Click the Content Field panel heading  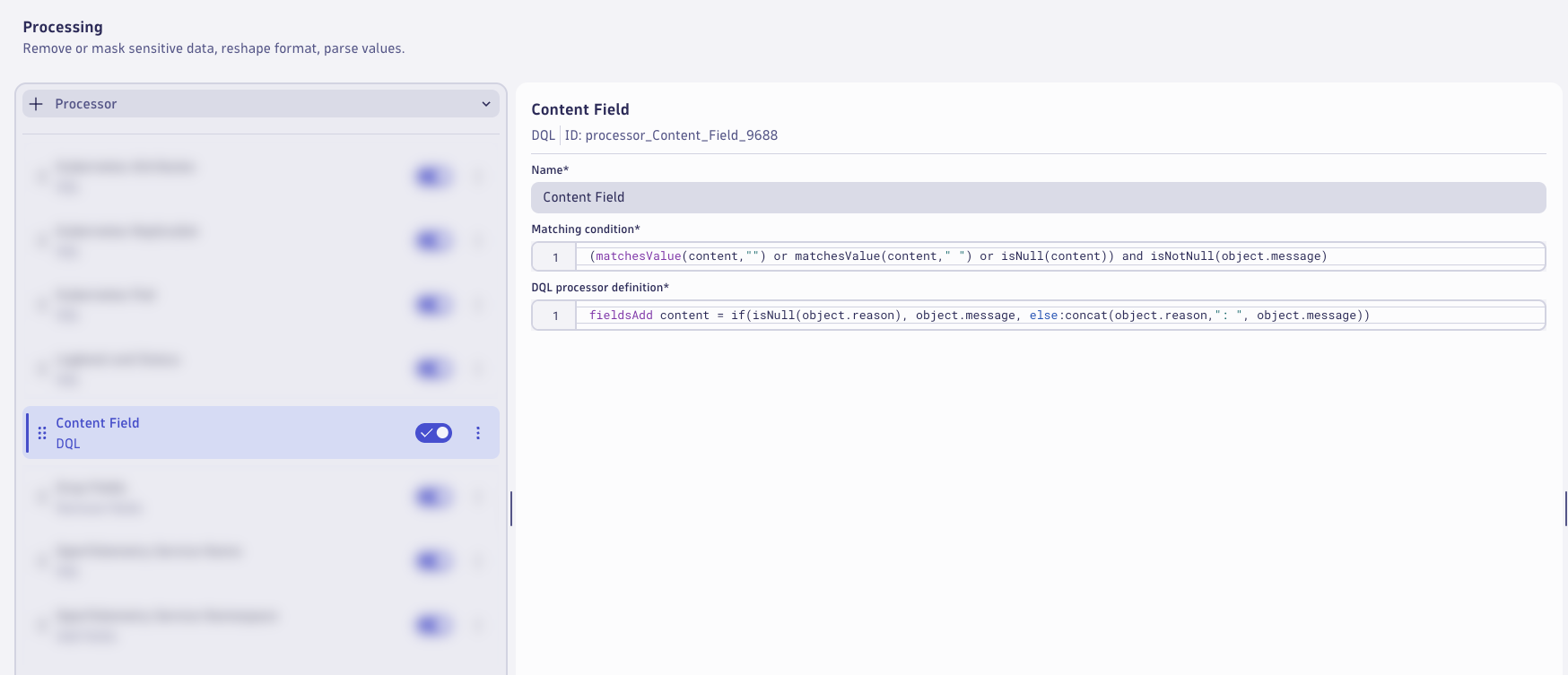(580, 109)
